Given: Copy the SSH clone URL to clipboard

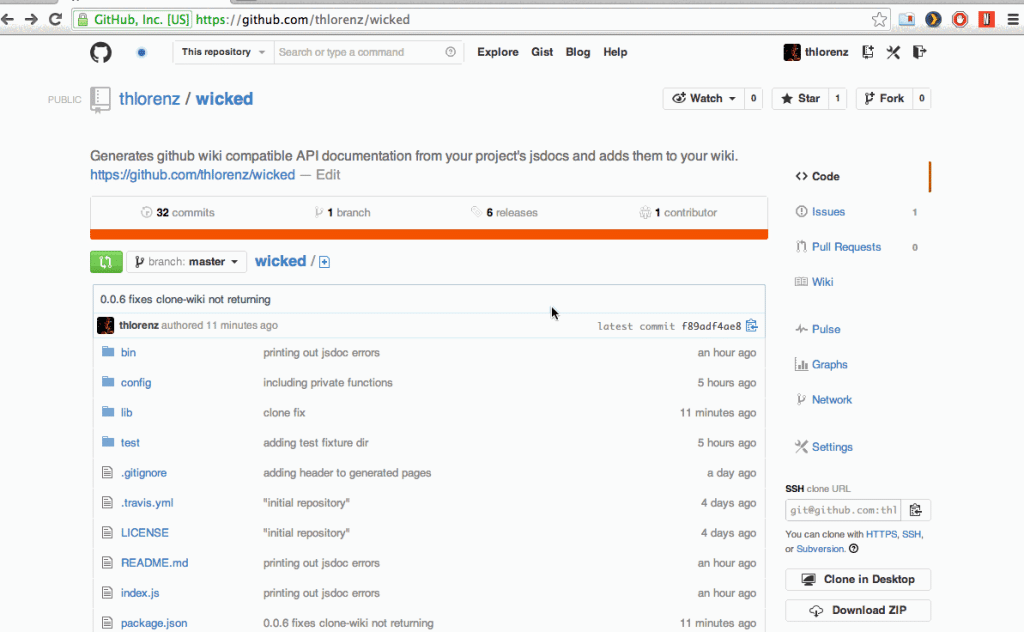Looking at the screenshot, I should point(916,510).
